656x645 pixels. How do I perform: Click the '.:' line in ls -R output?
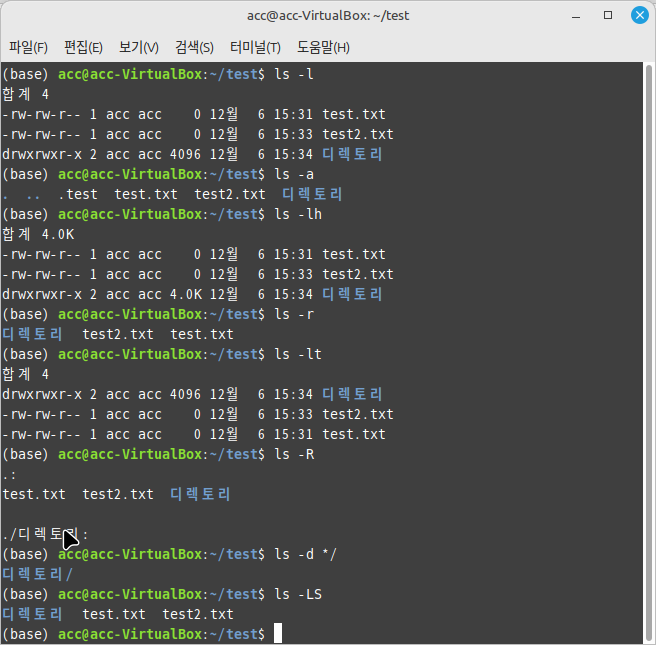tap(9, 476)
